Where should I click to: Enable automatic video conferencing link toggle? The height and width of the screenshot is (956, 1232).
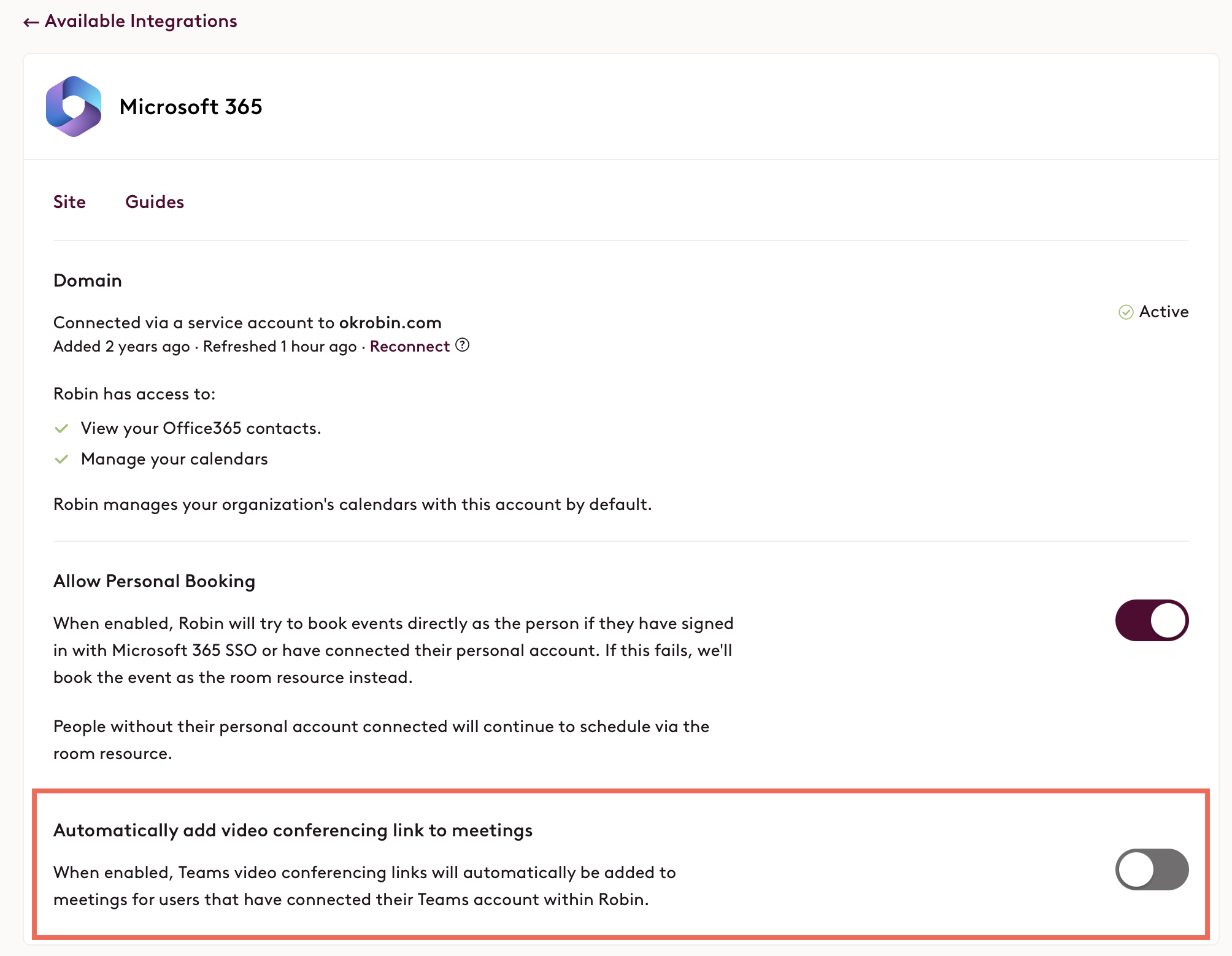(1152, 869)
